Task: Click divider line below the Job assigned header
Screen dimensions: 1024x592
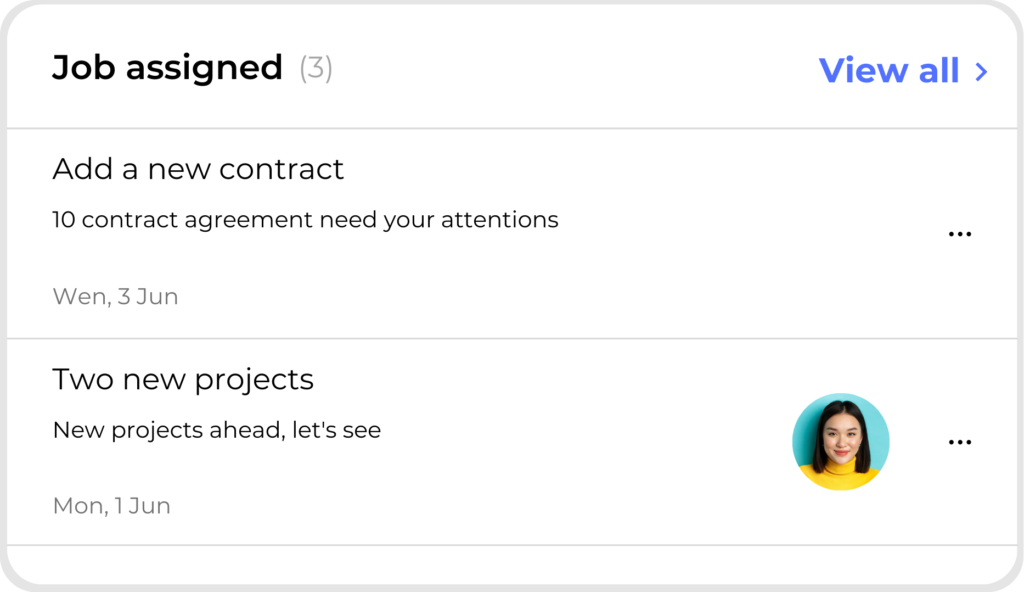Action: [511, 128]
